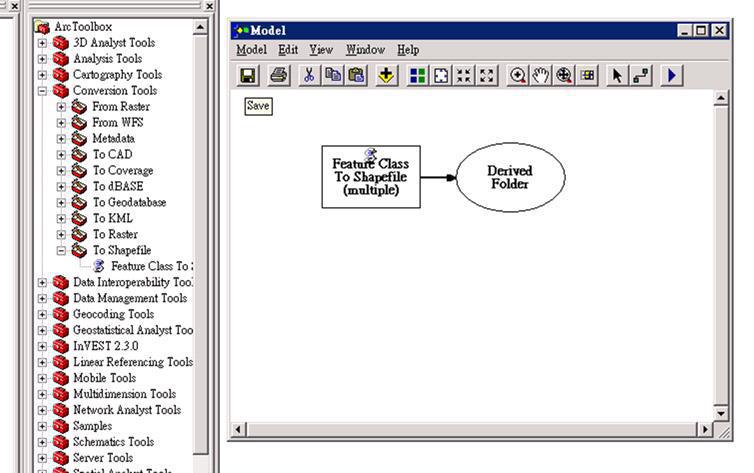Collapse the Conversion Tools node
The width and height of the screenshot is (754, 473).
42,91
